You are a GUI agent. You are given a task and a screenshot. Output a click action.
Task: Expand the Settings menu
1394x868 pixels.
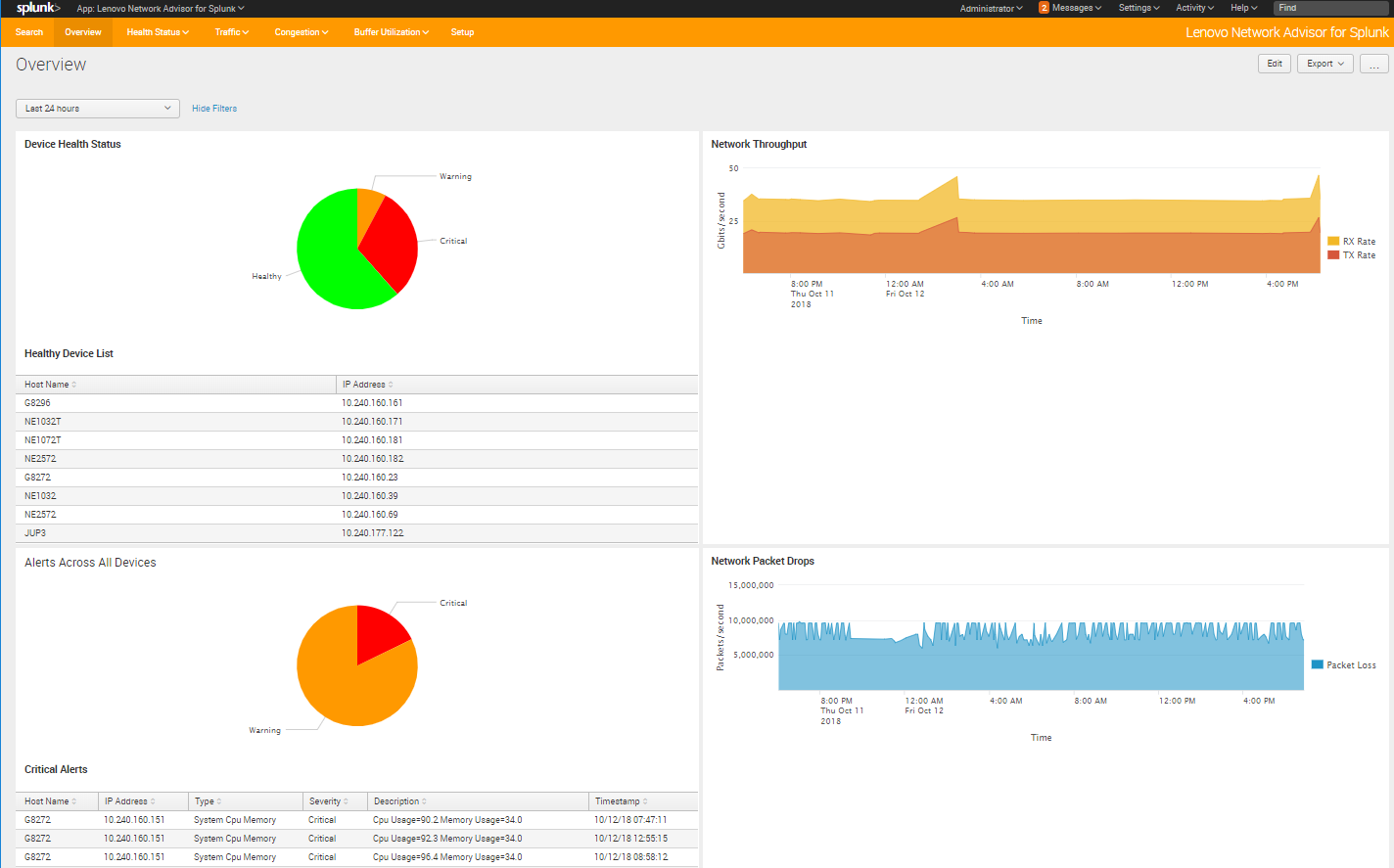[1138, 8]
